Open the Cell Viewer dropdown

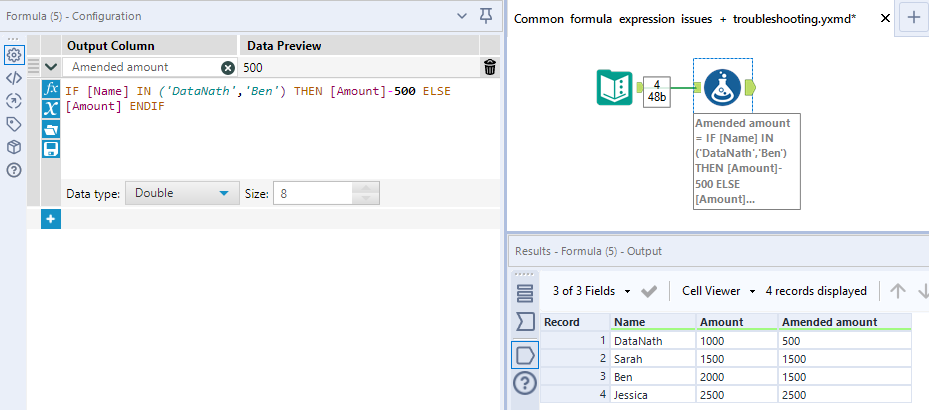(x=719, y=291)
